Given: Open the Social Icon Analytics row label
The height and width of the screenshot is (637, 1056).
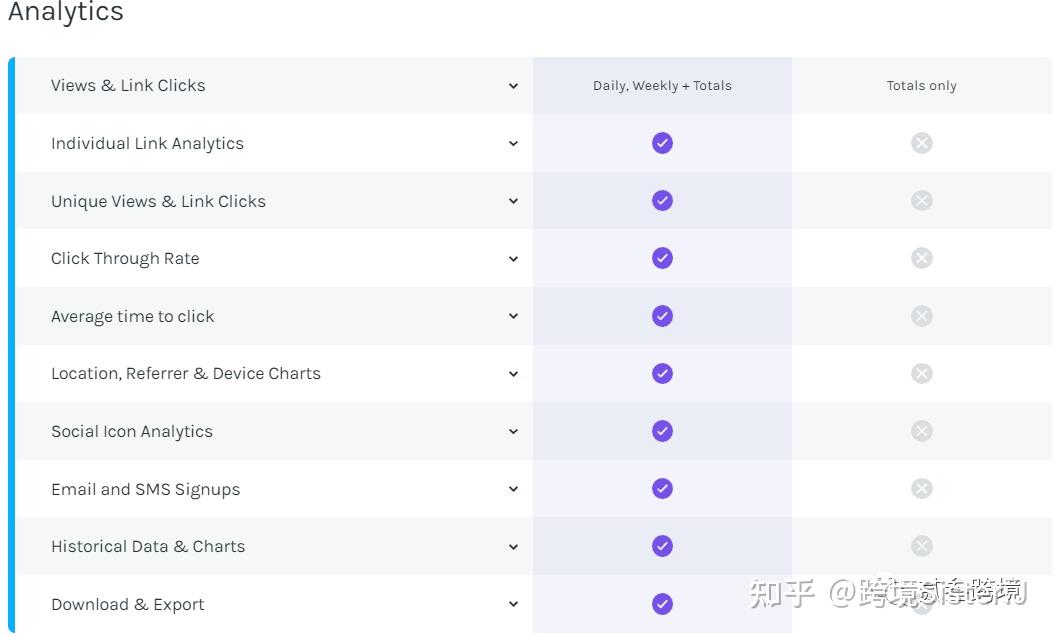Looking at the screenshot, I should (x=132, y=431).
